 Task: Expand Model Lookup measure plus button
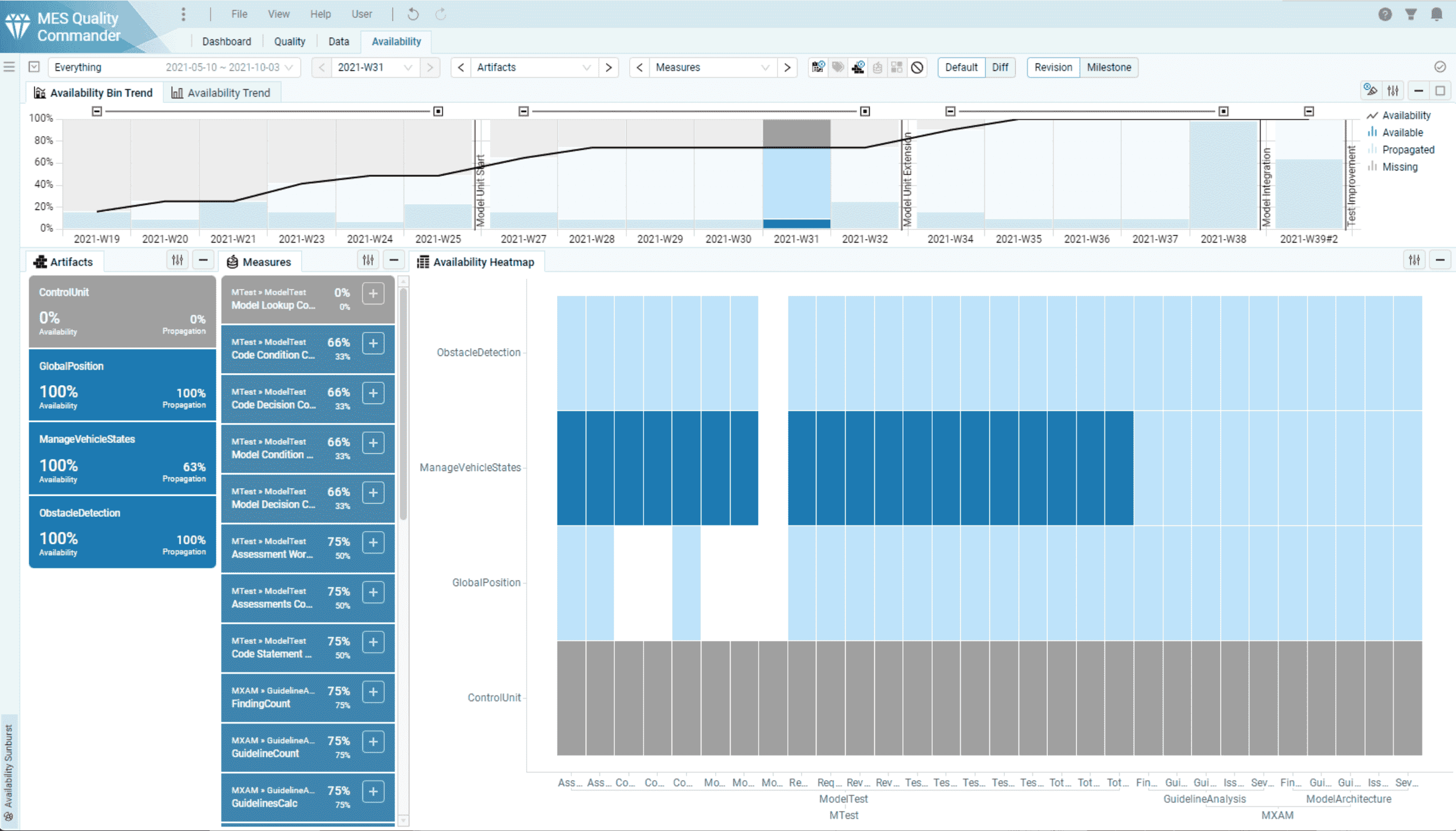(x=373, y=294)
